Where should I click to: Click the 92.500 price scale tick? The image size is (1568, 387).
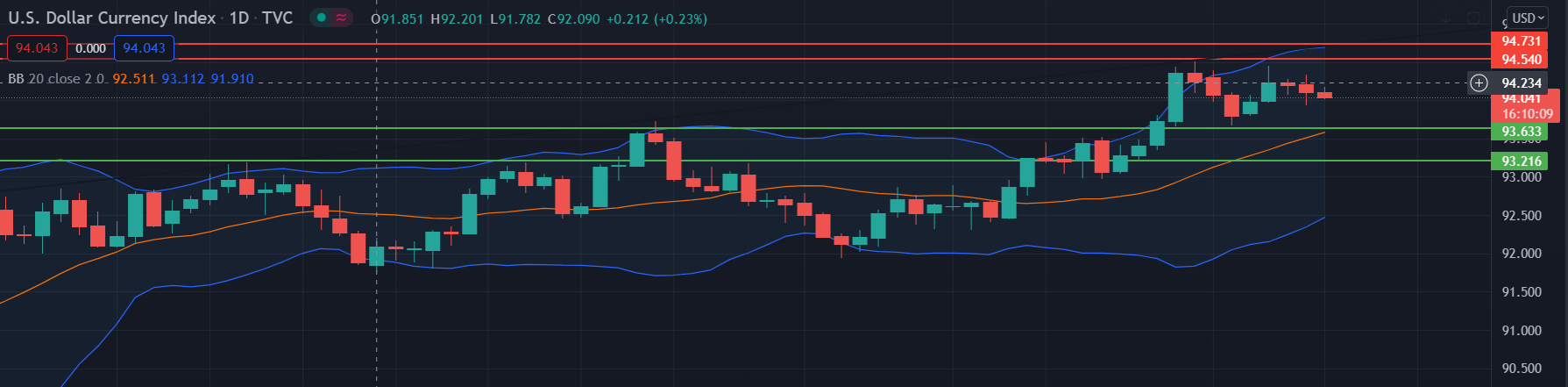coord(1522,216)
